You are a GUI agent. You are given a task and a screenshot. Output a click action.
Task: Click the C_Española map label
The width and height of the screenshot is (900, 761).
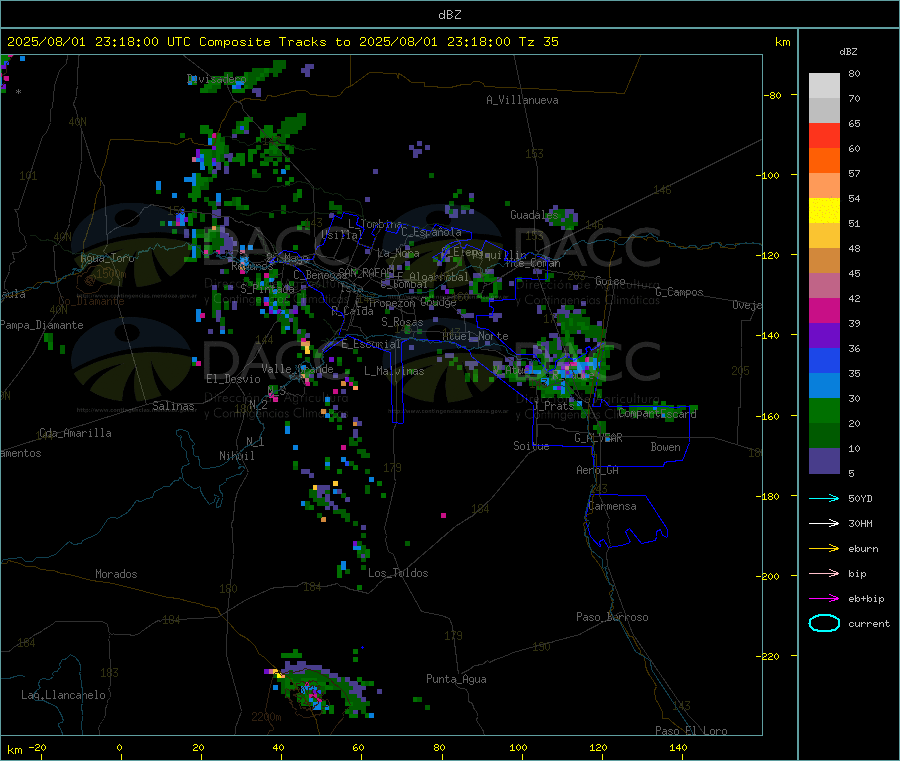point(431,232)
